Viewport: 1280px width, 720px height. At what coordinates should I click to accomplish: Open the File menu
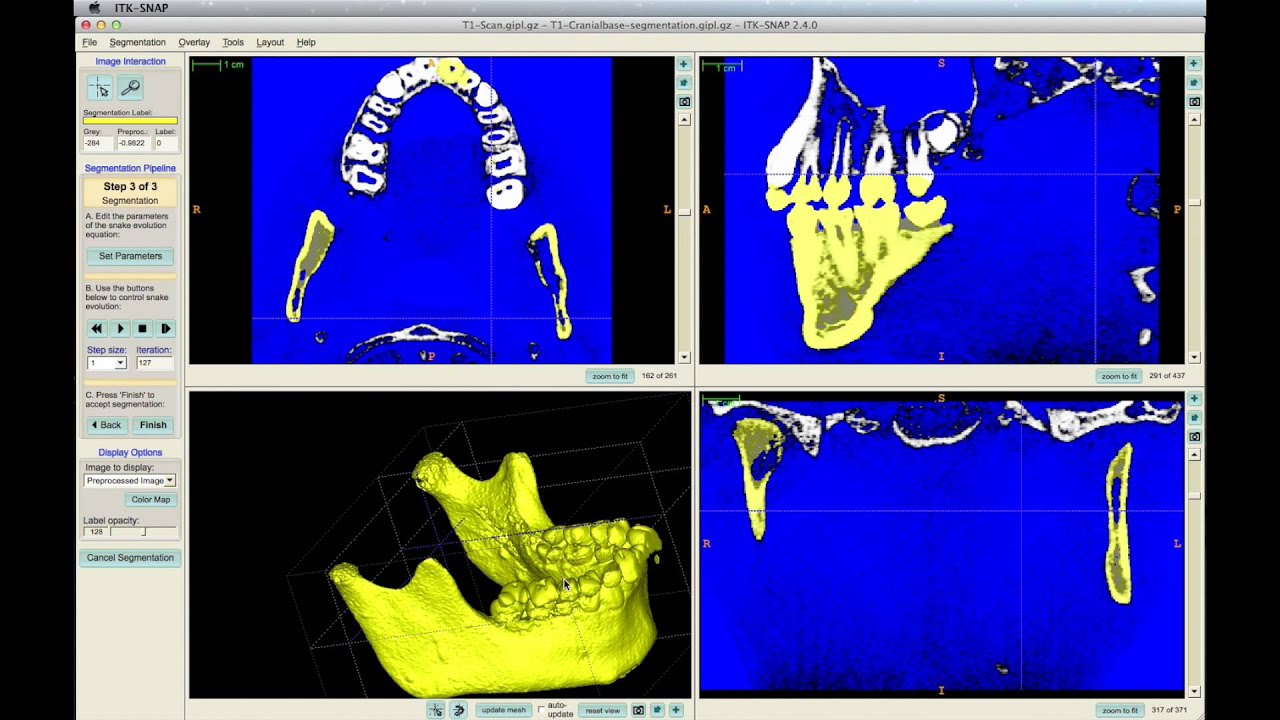[x=89, y=42]
